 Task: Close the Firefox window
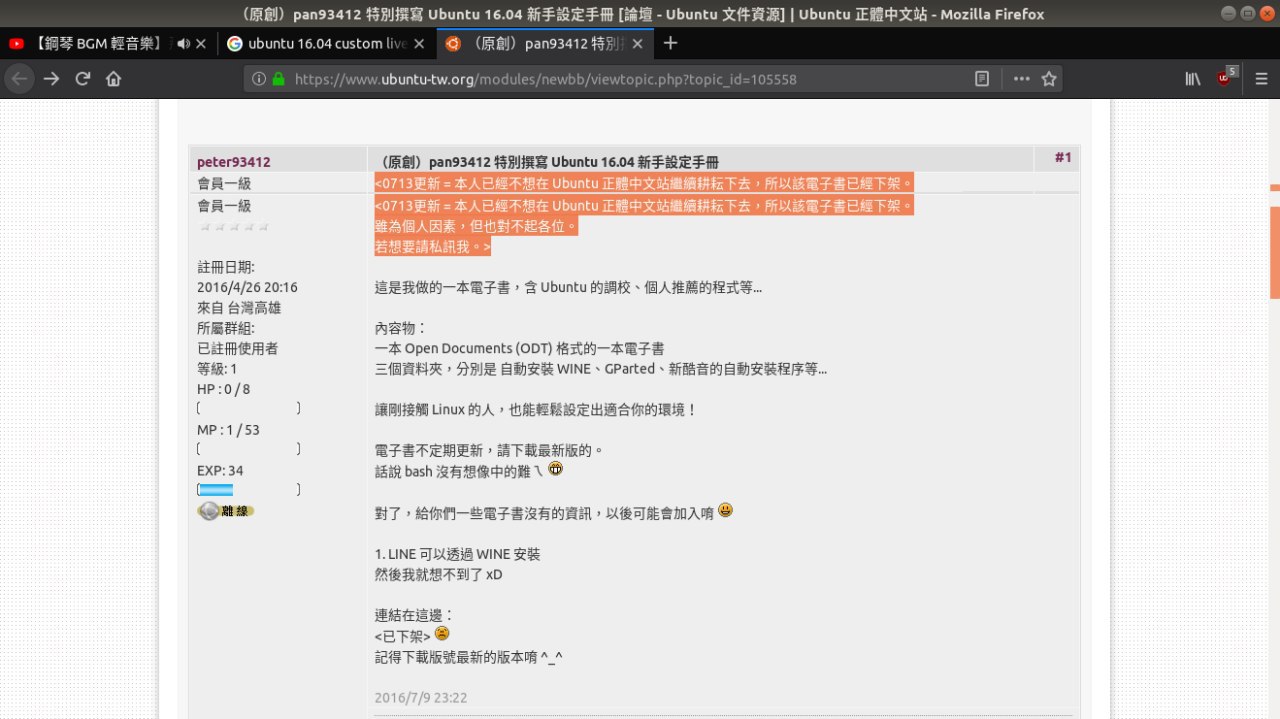click(1266, 14)
